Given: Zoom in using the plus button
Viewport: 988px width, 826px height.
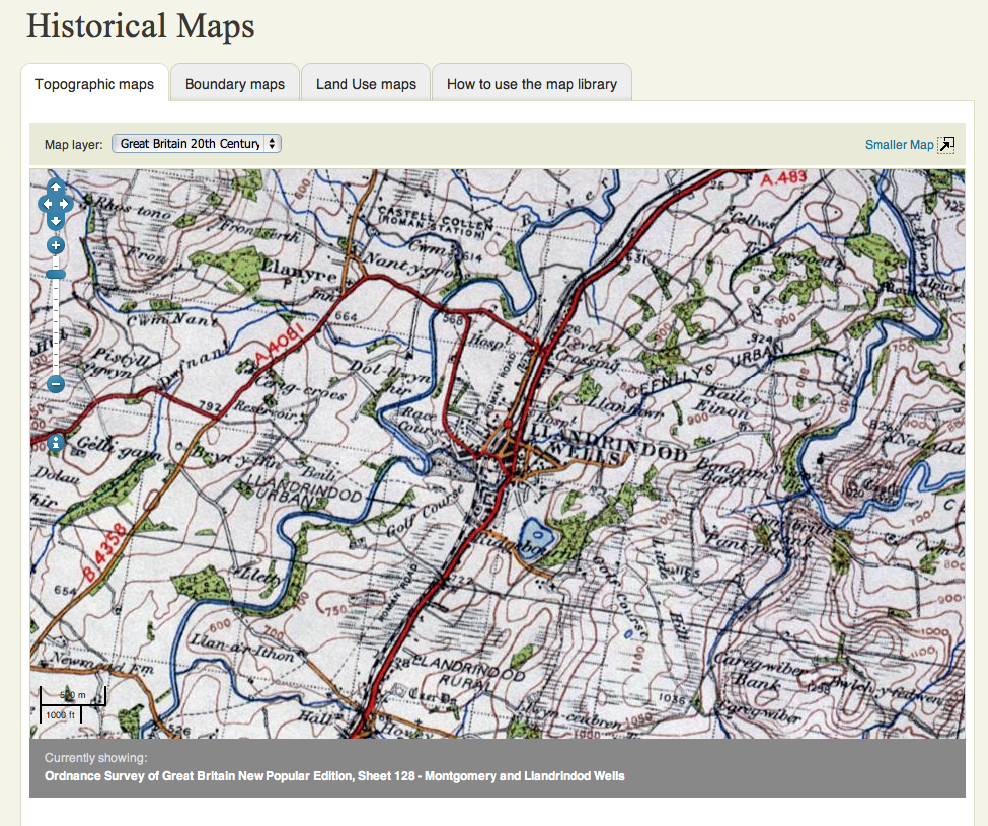Looking at the screenshot, I should point(56,245).
